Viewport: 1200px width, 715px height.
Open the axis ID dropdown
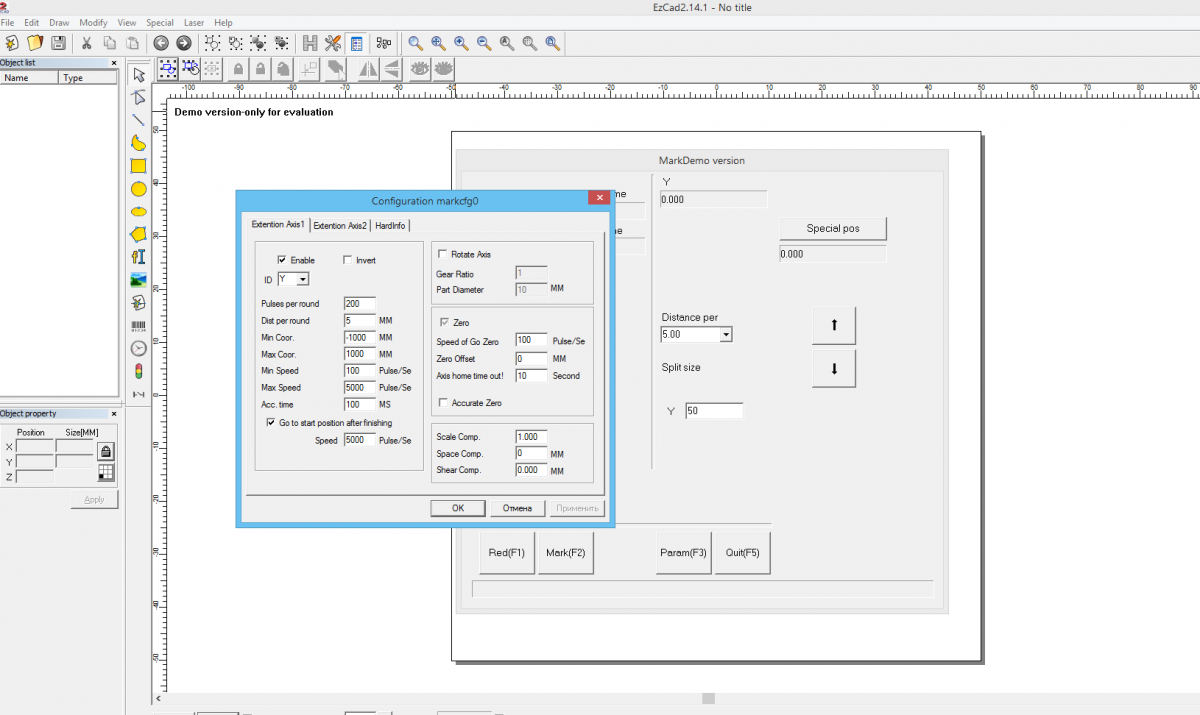click(303, 280)
